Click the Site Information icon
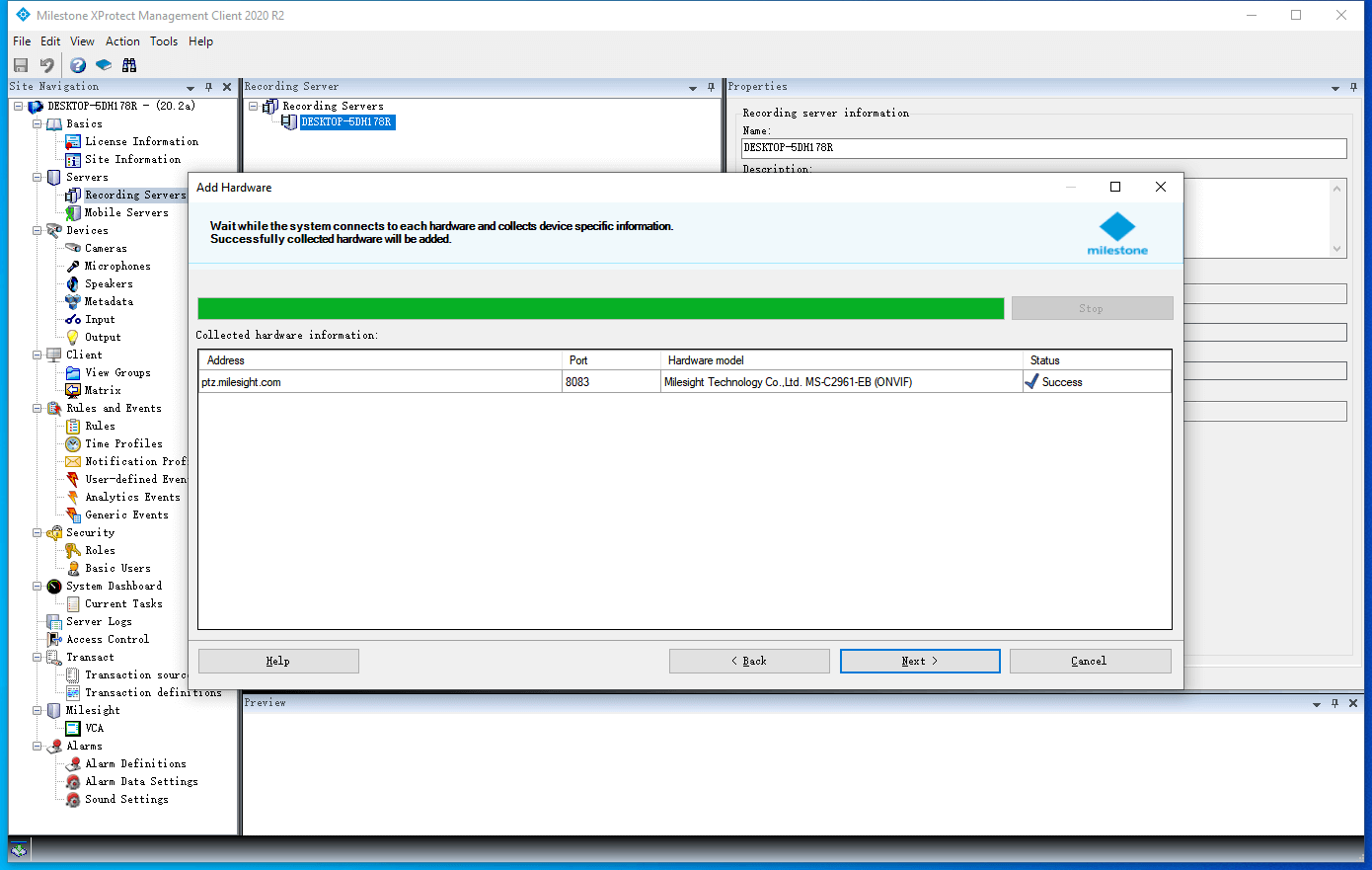1372x870 pixels. coord(73,160)
